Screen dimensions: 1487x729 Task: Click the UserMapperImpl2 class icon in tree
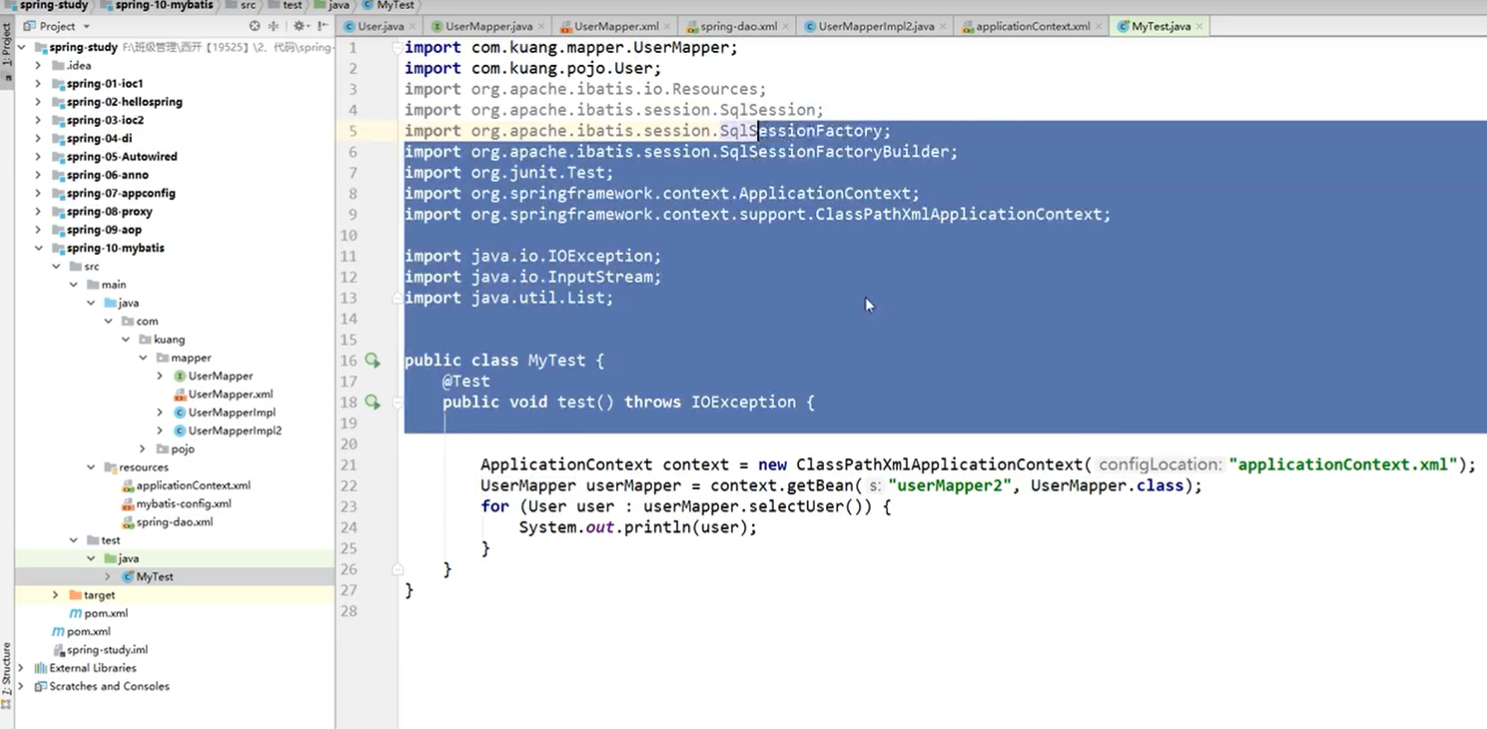coord(180,431)
